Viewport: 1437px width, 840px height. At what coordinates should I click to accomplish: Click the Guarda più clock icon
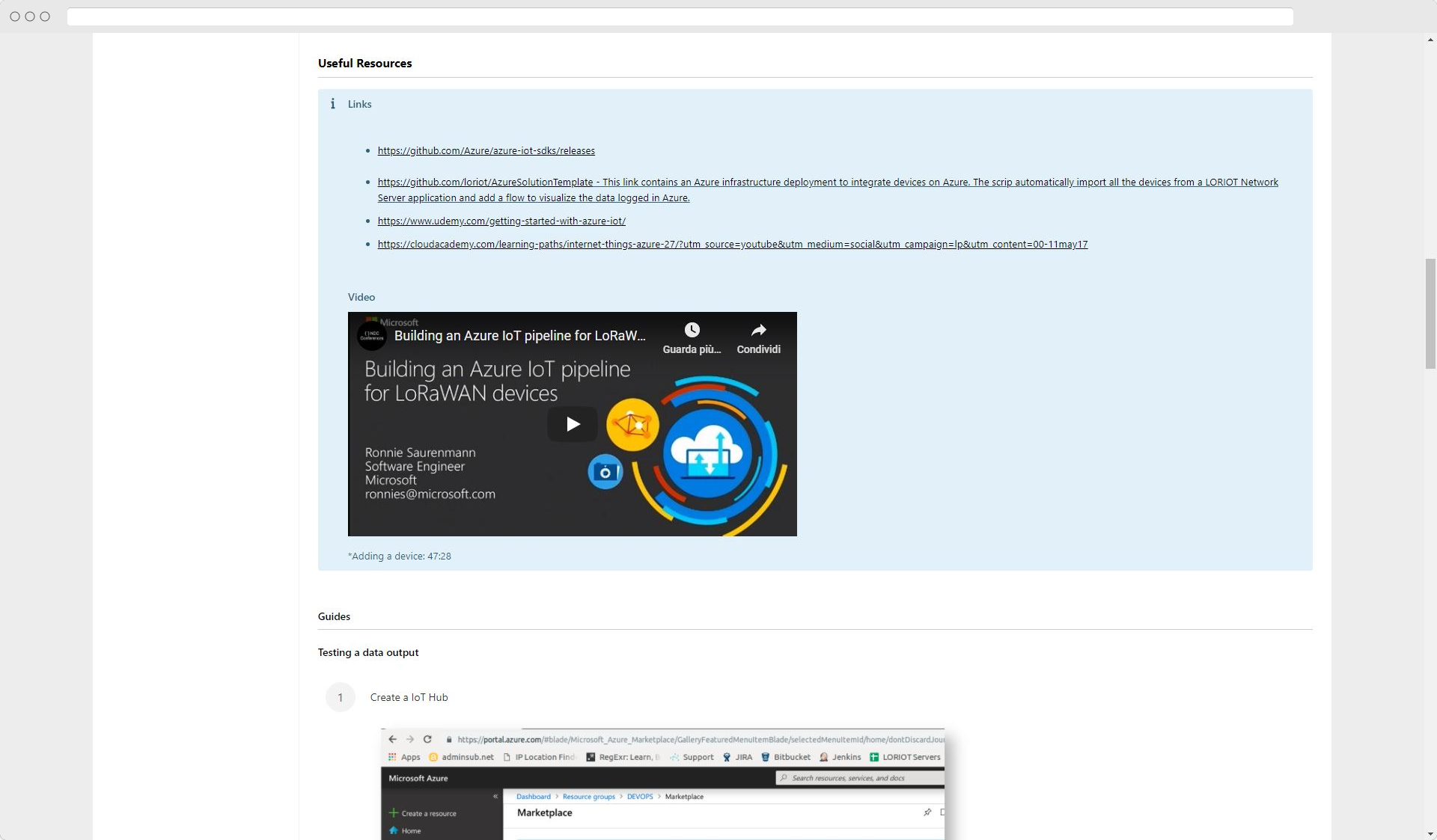[692, 330]
